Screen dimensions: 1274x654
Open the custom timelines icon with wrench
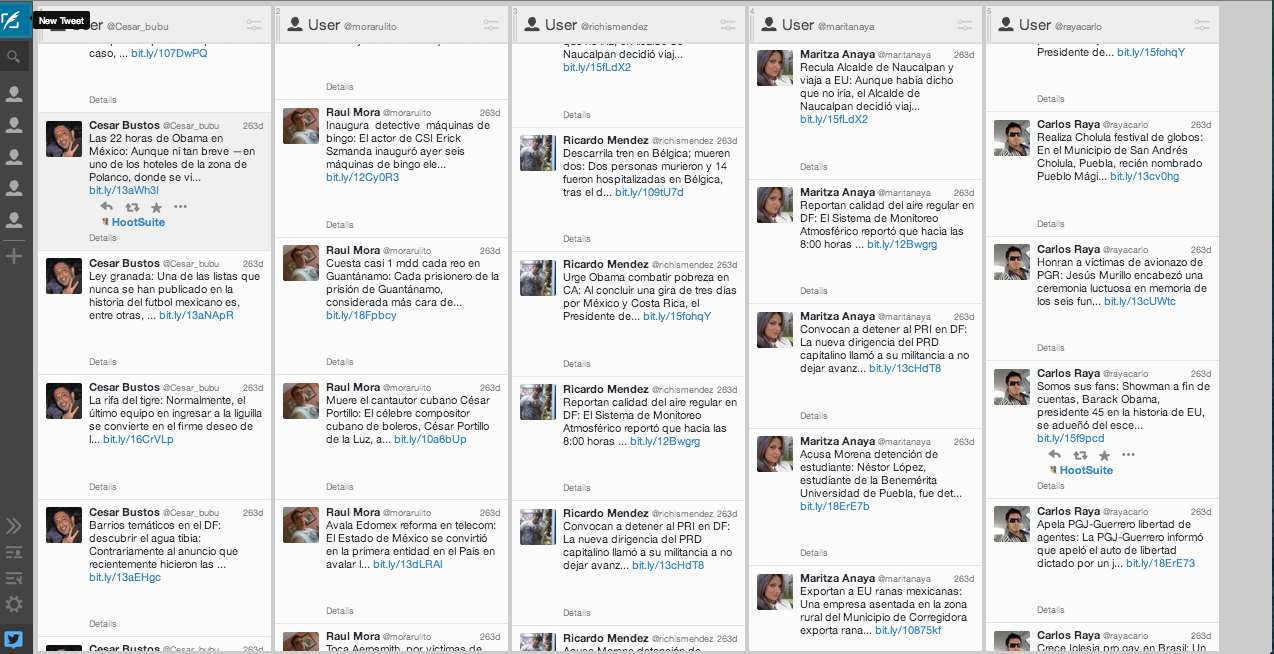click(x=14, y=578)
